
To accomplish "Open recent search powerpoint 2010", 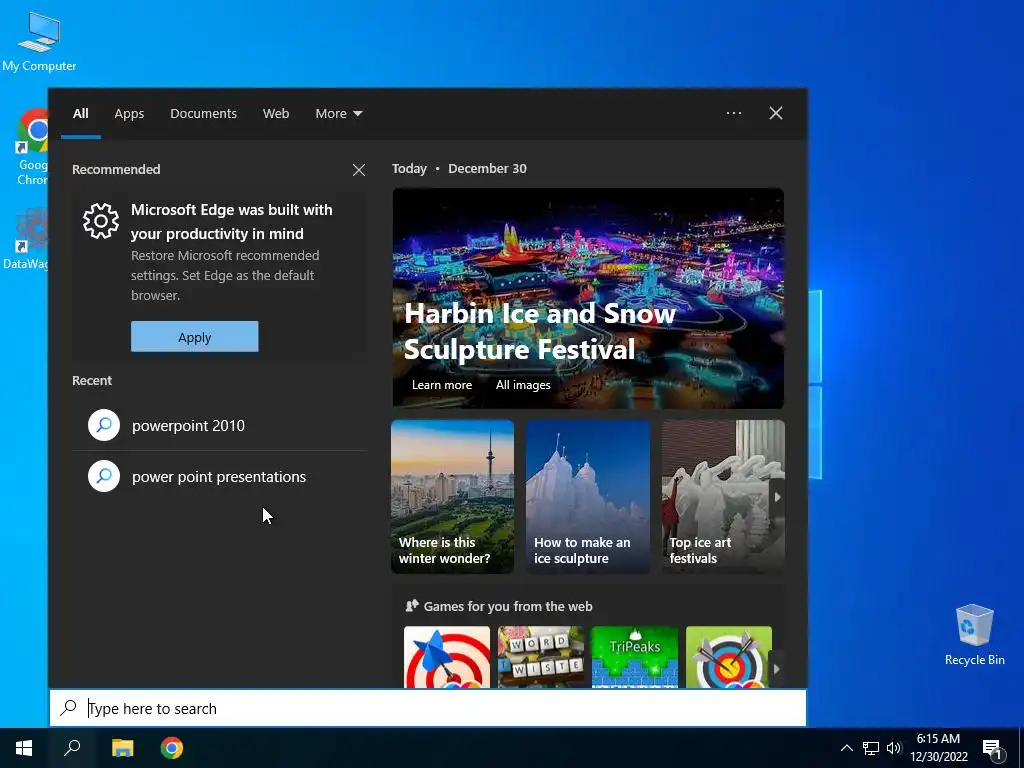I will tap(219, 425).
